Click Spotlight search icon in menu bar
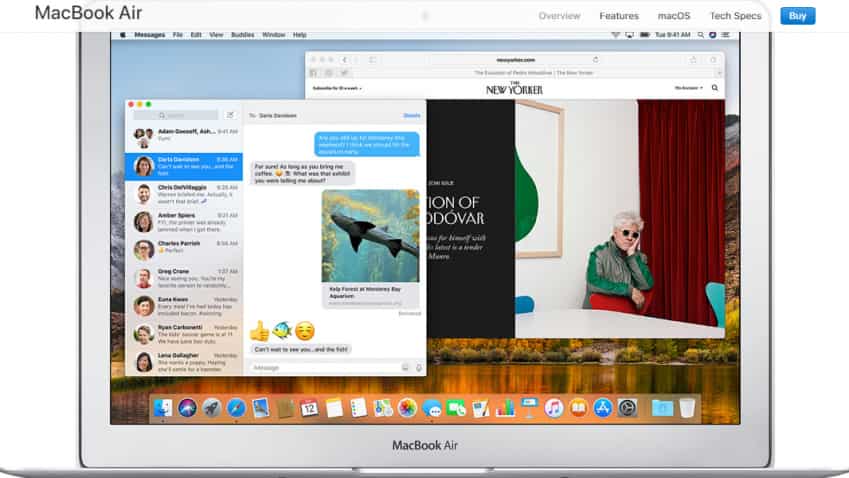Screen dimensions: 849x478 coord(701,35)
